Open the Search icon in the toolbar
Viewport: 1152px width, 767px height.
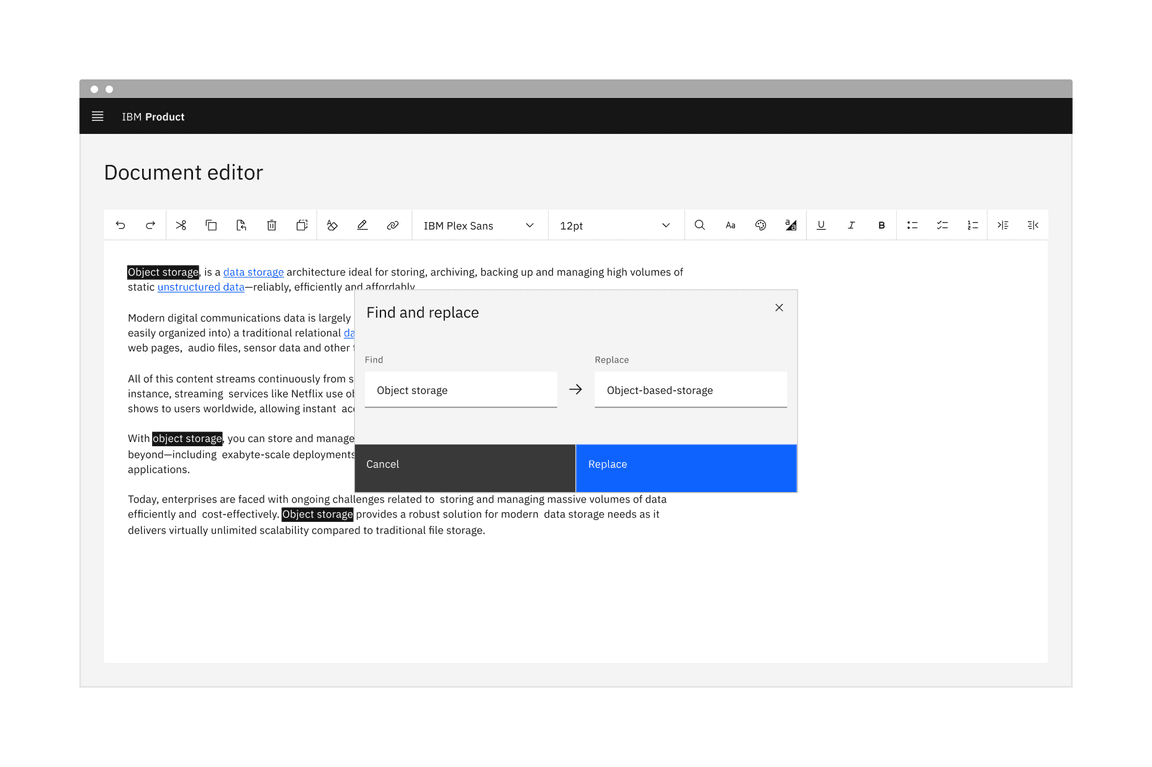[x=699, y=225]
